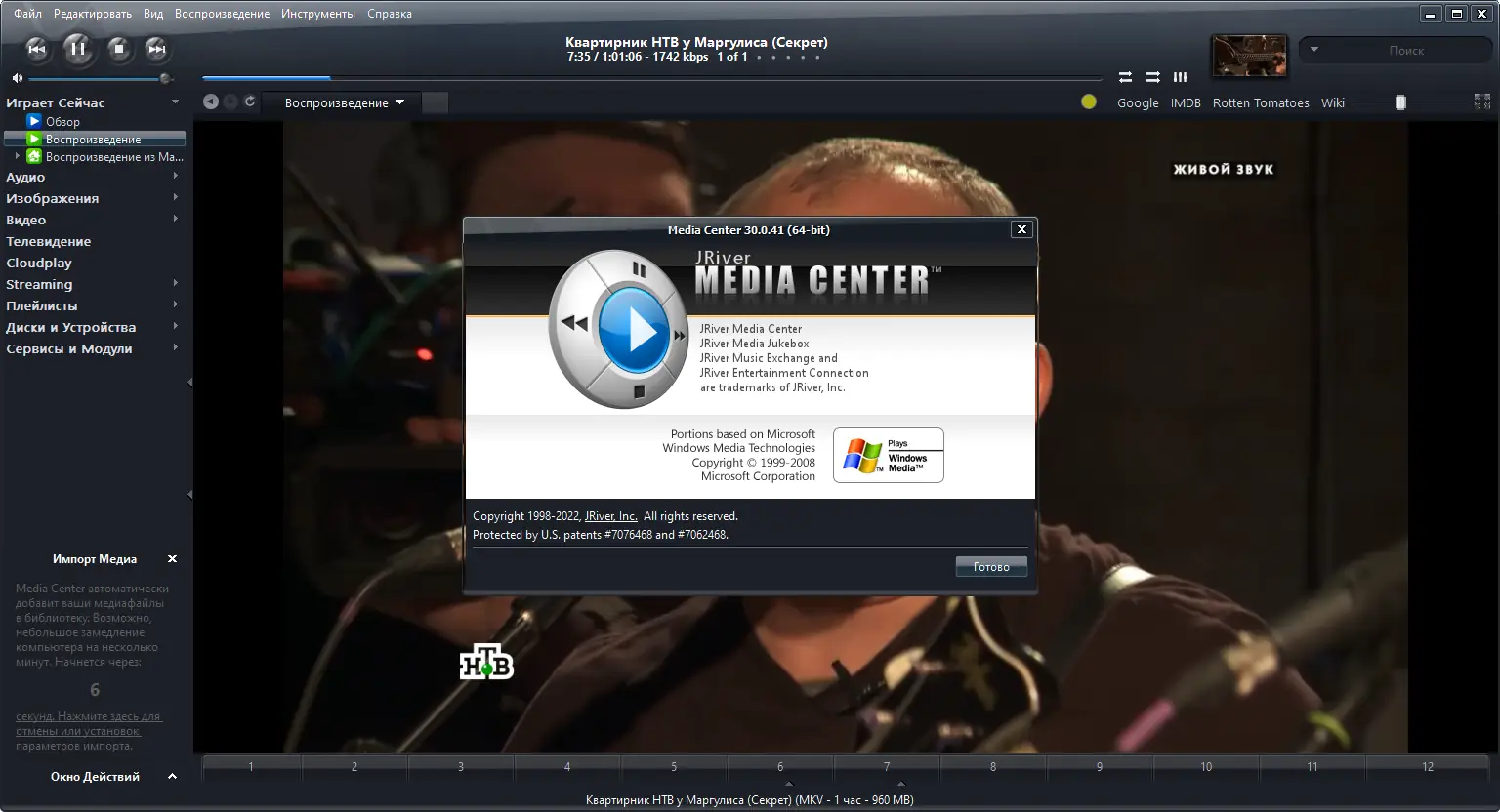The height and width of the screenshot is (812, 1500).
Task: Adjust the thumbnail size slider
Action: [x=1400, y=102]
